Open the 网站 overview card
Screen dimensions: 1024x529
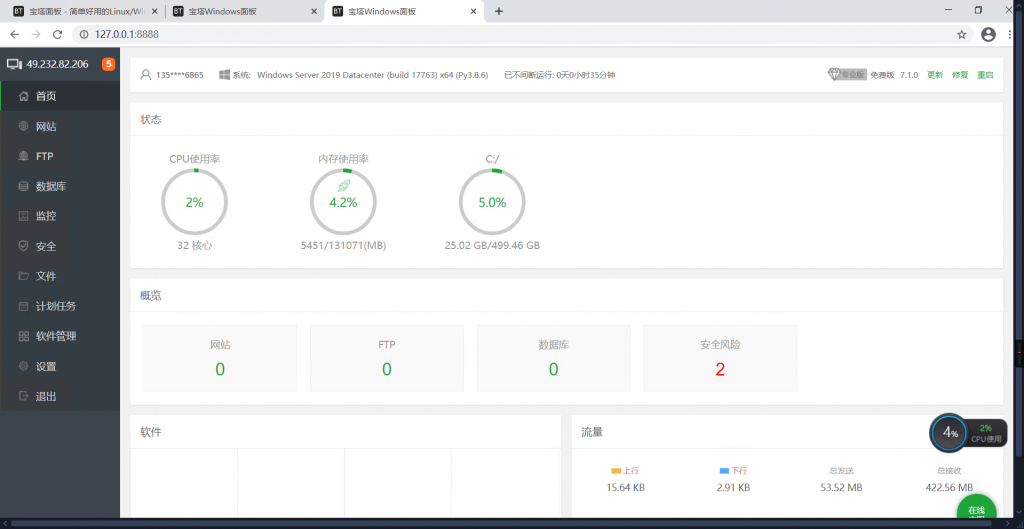(x=220, y=358)
